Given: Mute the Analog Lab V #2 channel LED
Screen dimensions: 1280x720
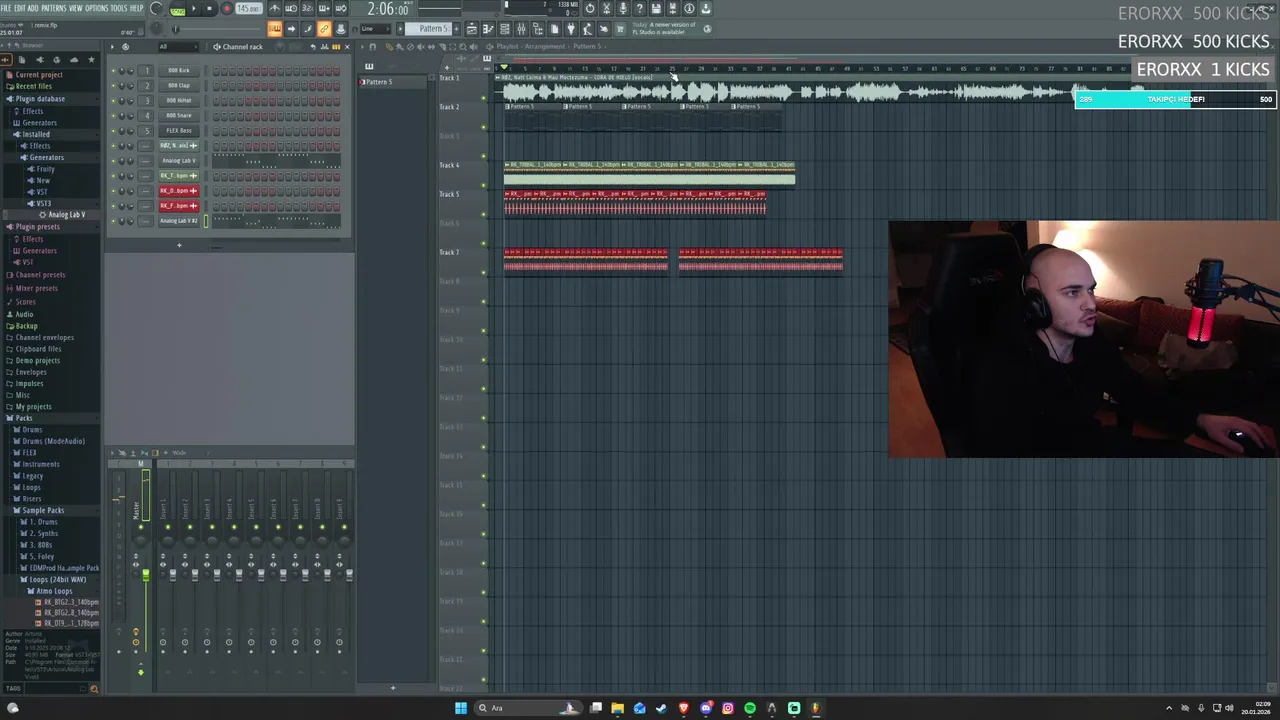Looking at the screenshot, I should tap(113, 220).
